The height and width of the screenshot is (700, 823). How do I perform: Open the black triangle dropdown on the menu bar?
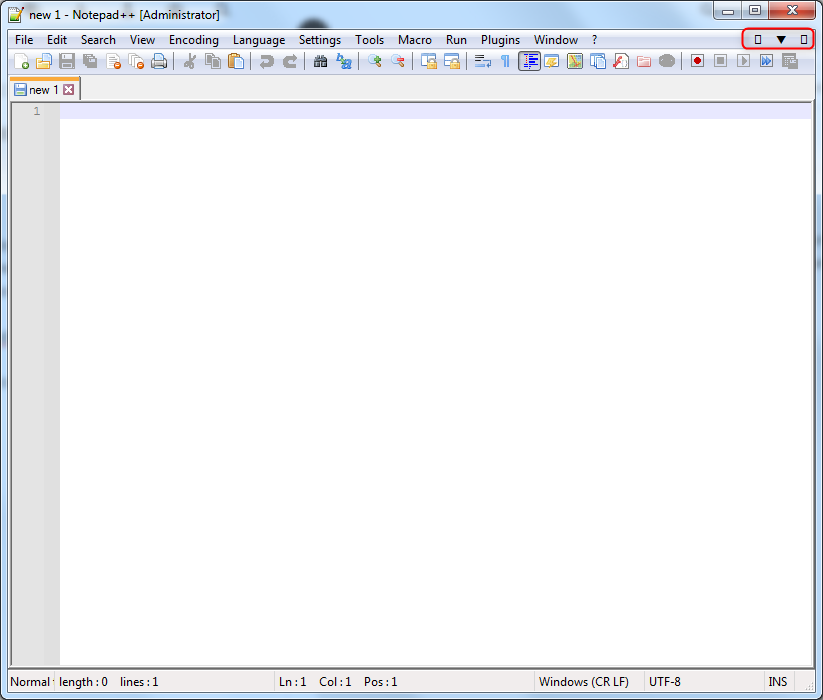click(x=781, y=39)
